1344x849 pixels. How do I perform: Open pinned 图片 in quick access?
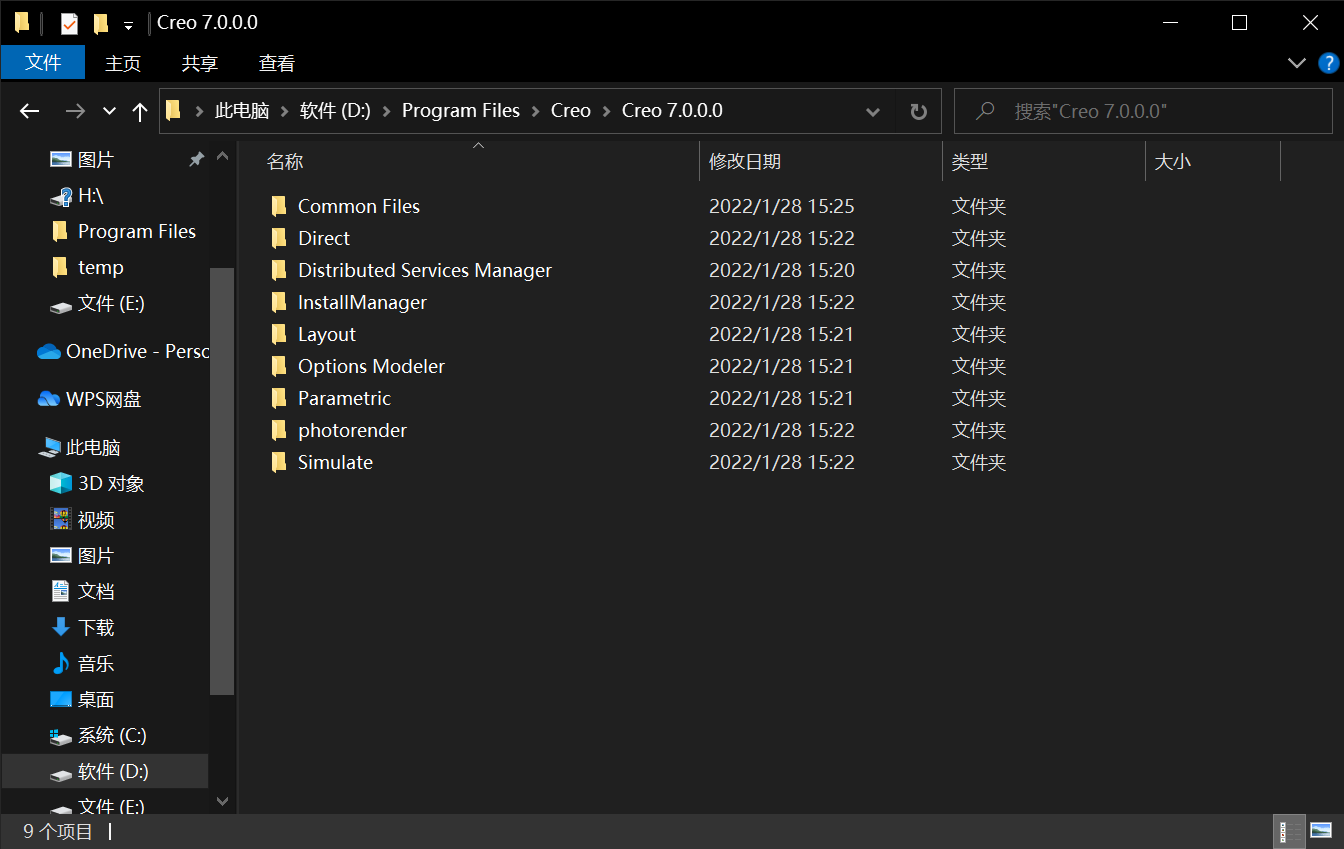click(x=96, y=159)
